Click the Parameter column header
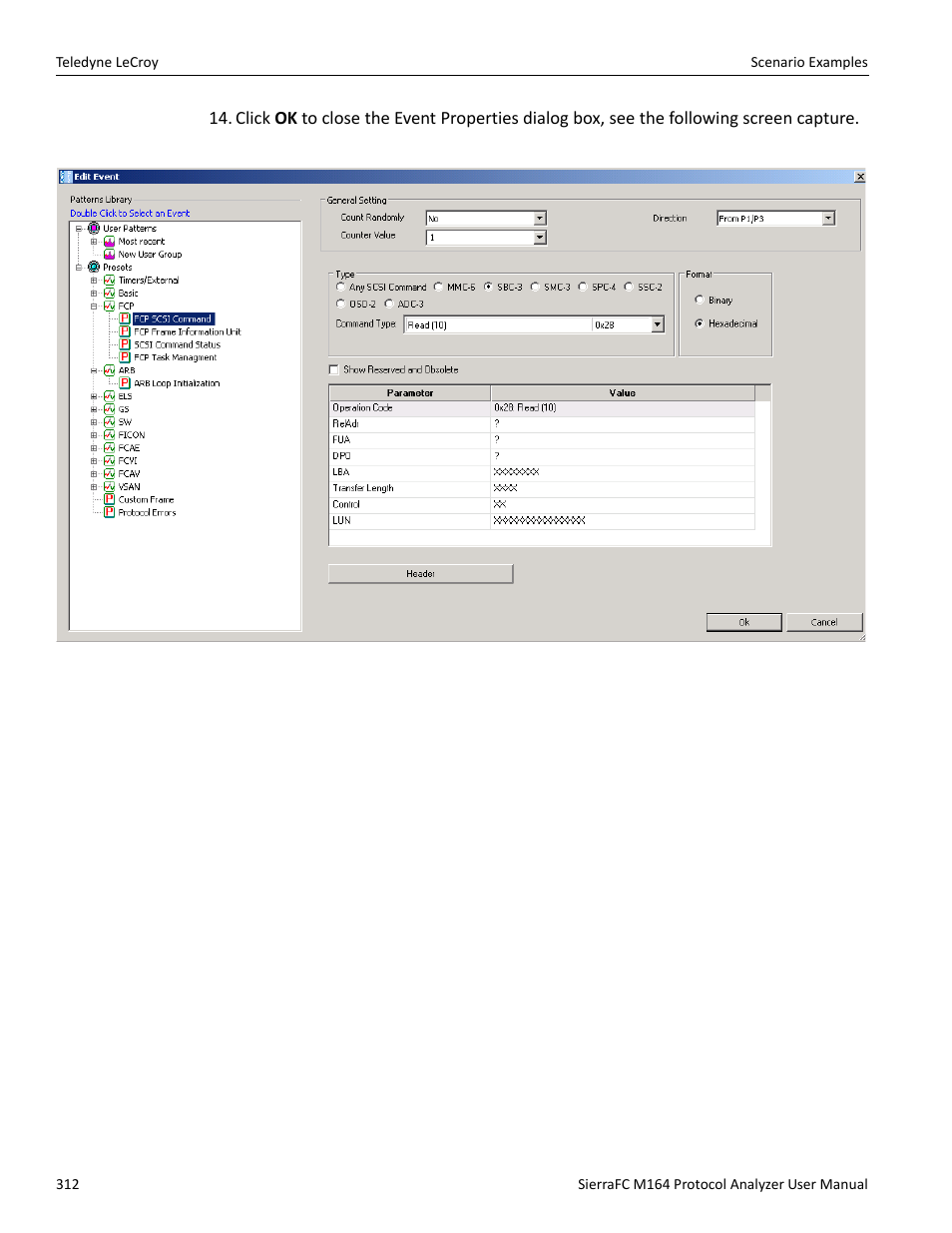The image size is (952, 1233). [410, 393]
